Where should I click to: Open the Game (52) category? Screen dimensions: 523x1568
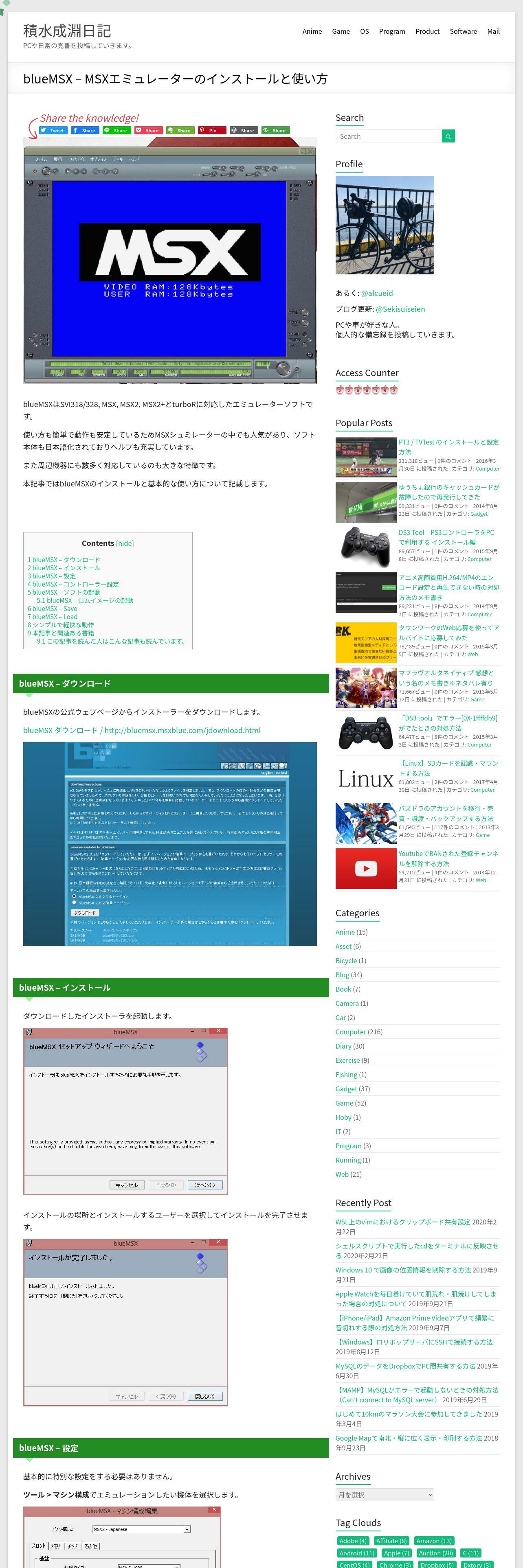344,1104
